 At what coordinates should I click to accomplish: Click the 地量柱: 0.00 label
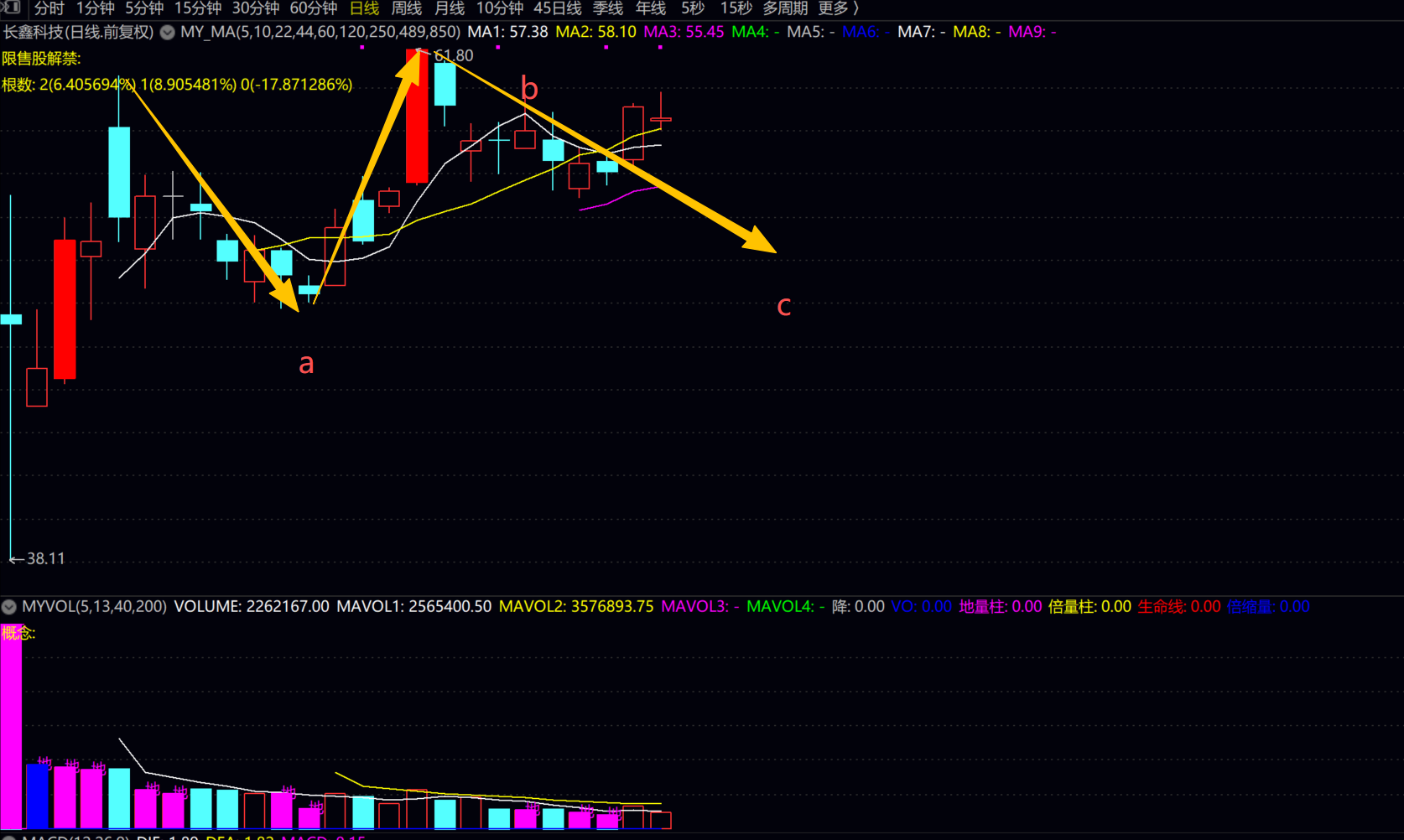pyautogui.click(x=1001, y=606)
